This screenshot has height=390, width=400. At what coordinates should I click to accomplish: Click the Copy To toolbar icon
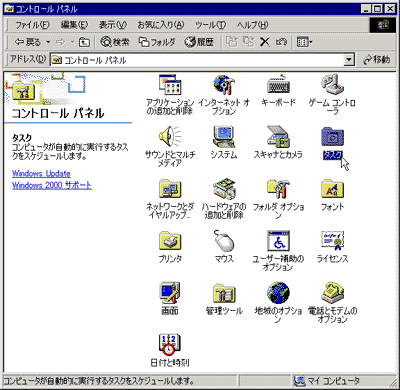click(x=248, y=42)
